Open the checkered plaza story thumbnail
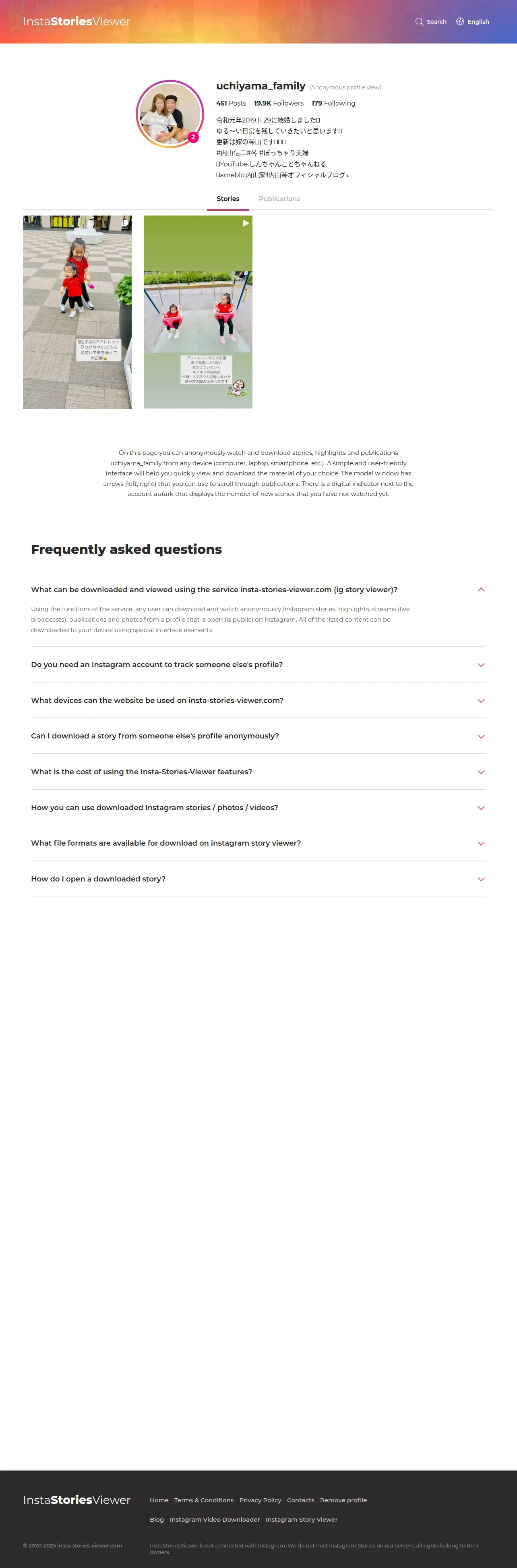The height and width of the screenshot is (1568, 517). point(77,312)
